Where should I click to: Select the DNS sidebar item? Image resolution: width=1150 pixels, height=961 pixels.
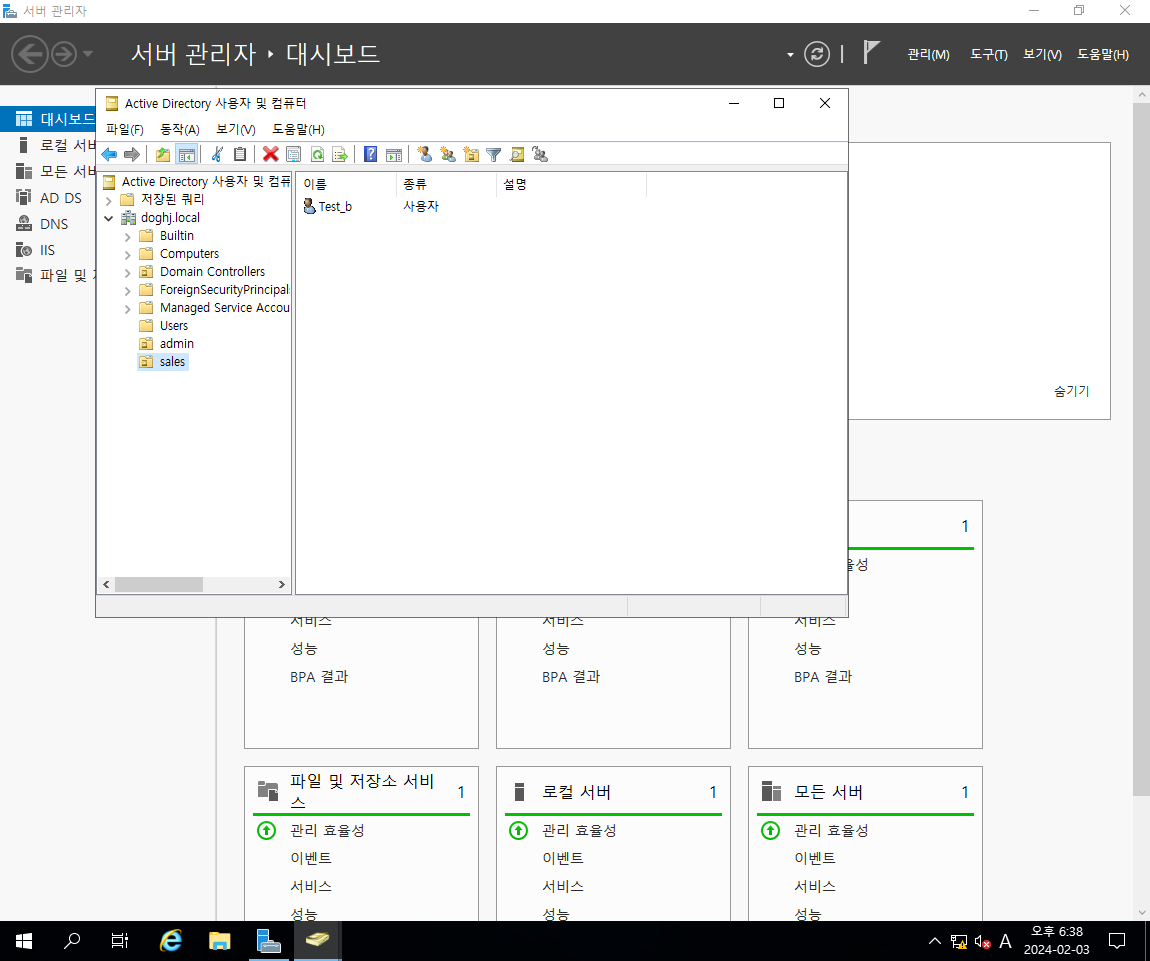pos(54,224)
